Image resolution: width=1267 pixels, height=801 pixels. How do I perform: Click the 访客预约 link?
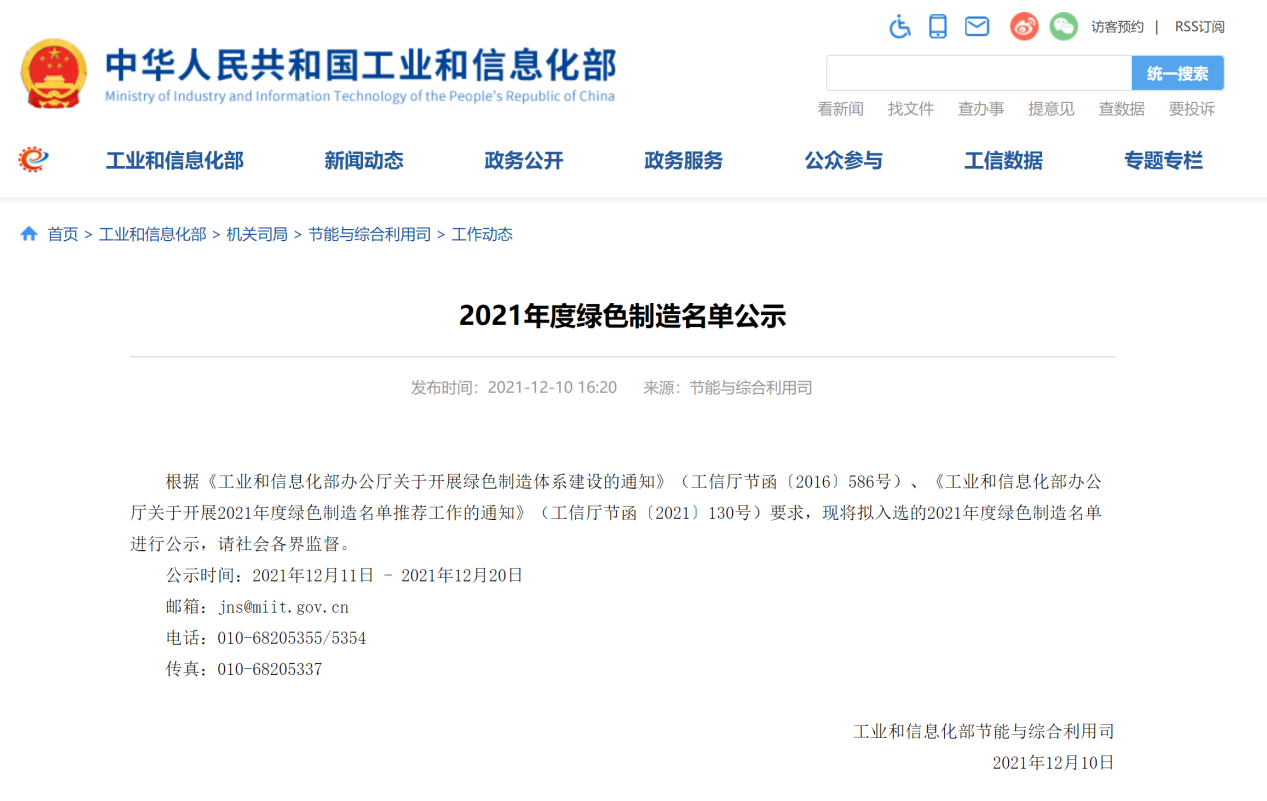point(1117,27)
